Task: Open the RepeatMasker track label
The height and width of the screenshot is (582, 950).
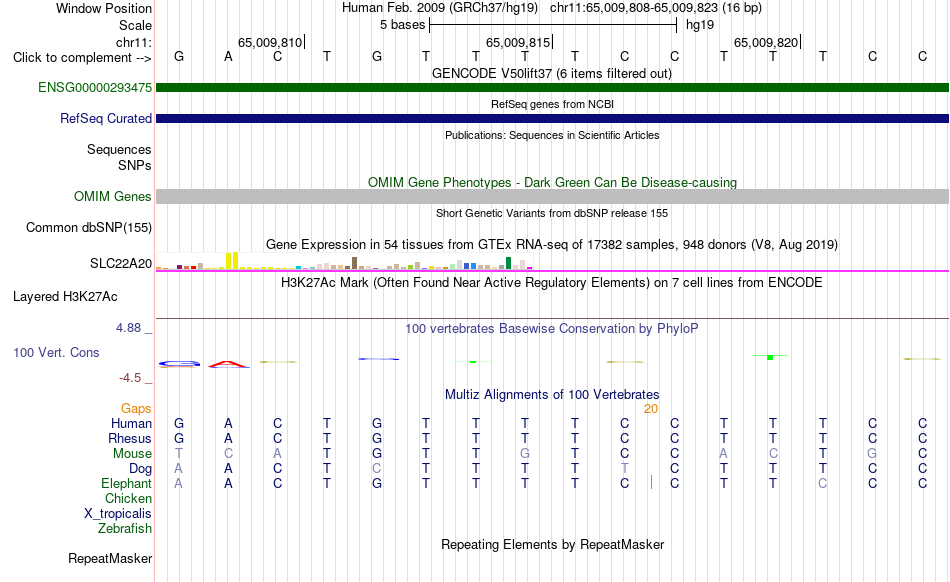Action: coord(110,558)
